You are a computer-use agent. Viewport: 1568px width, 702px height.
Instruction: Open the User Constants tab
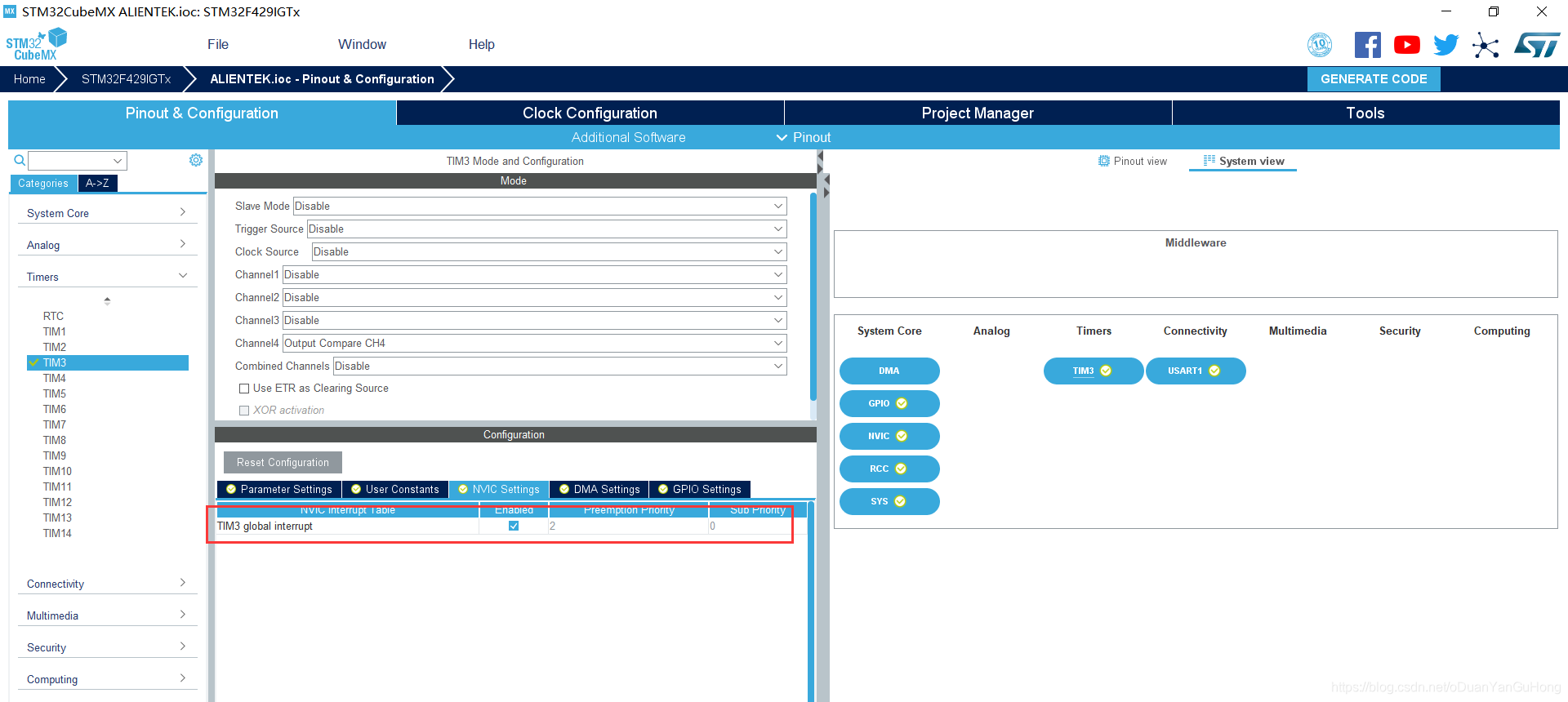click(395, 489)
